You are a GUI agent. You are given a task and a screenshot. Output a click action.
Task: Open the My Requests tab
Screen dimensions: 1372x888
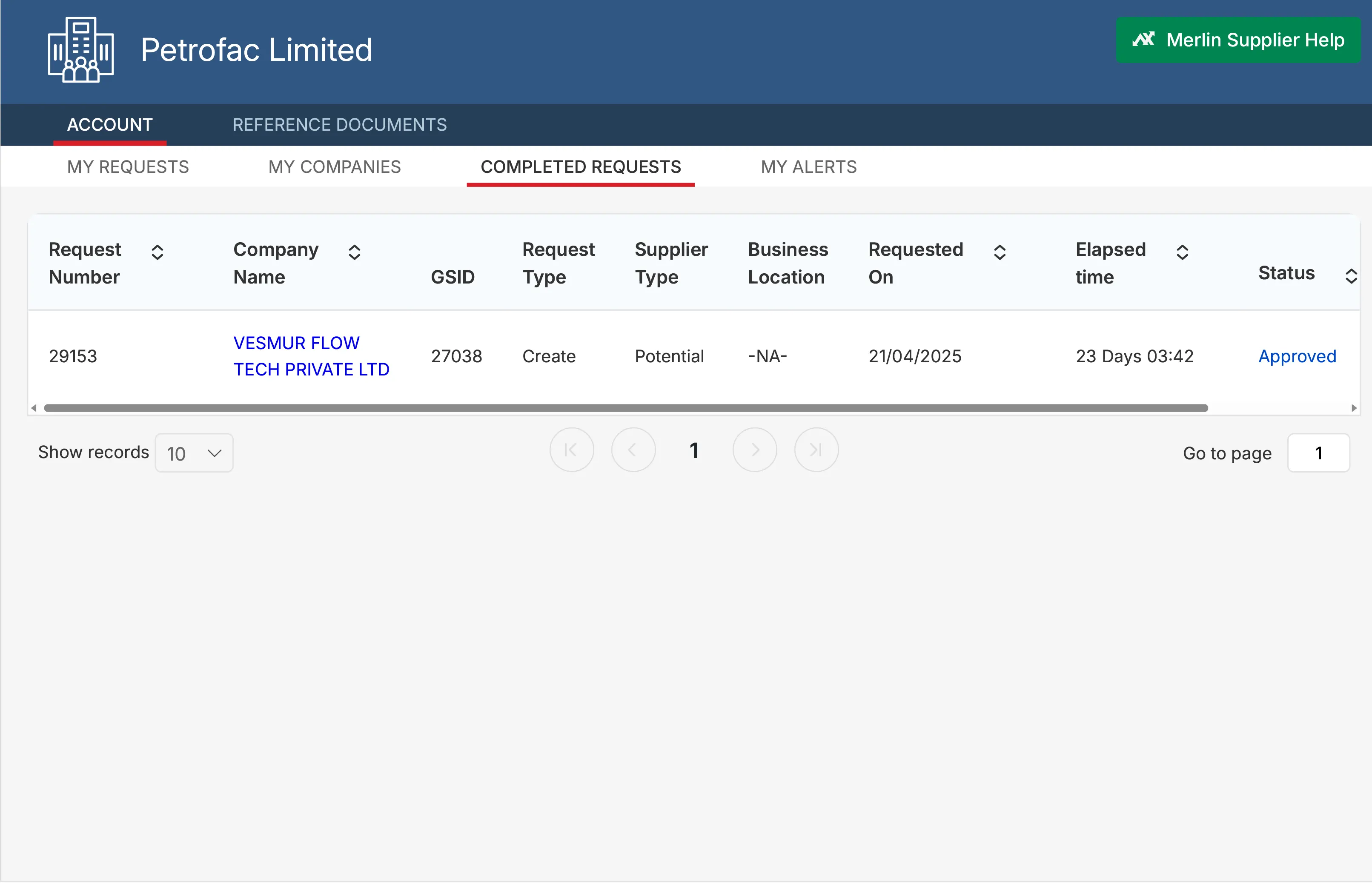point(128,166)
